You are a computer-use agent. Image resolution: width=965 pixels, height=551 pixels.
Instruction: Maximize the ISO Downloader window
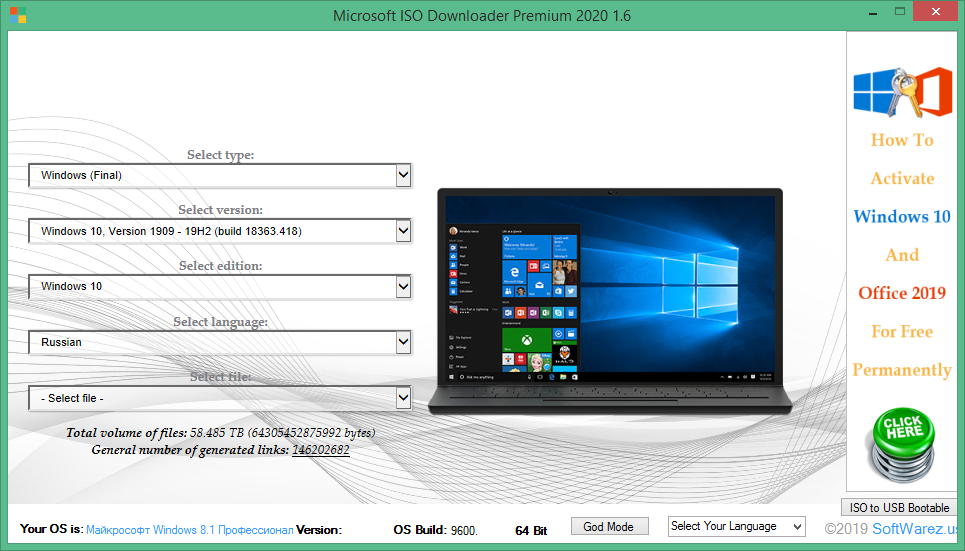[x=900, y=12]
